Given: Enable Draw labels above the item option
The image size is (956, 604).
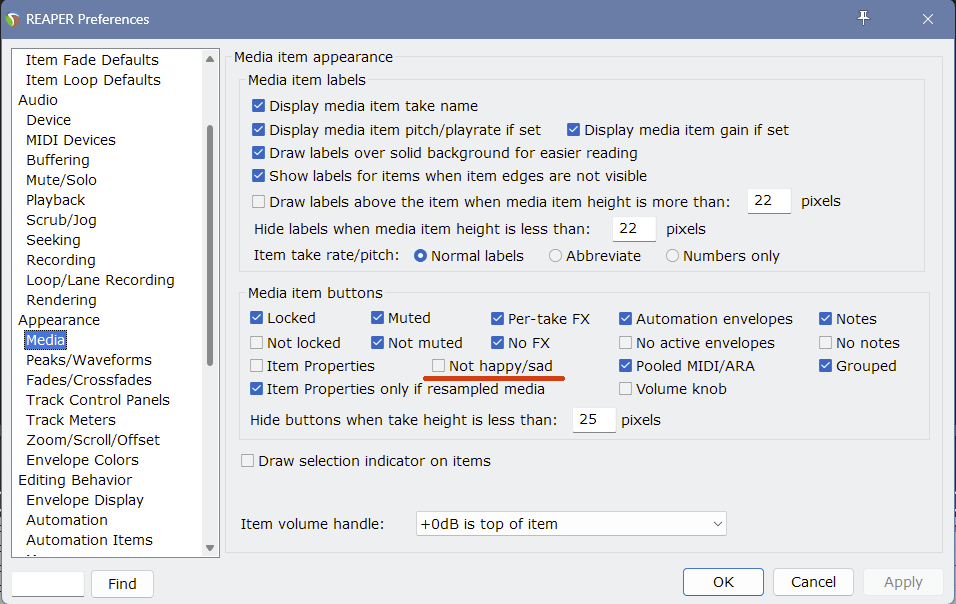Looking at the screenshot, I should pos(259,201).
